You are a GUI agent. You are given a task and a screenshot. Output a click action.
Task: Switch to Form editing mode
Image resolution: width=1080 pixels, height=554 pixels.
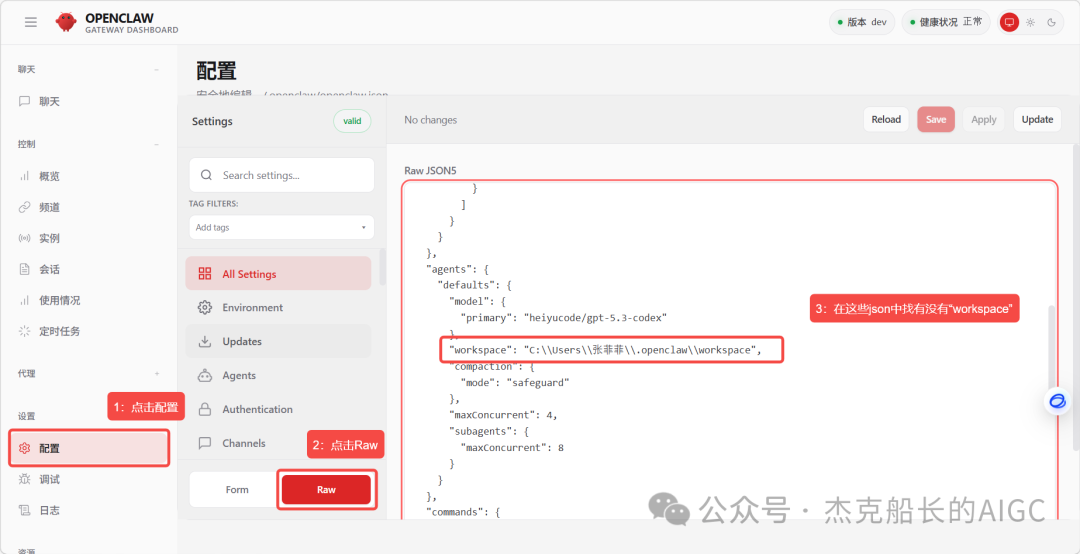237,489
